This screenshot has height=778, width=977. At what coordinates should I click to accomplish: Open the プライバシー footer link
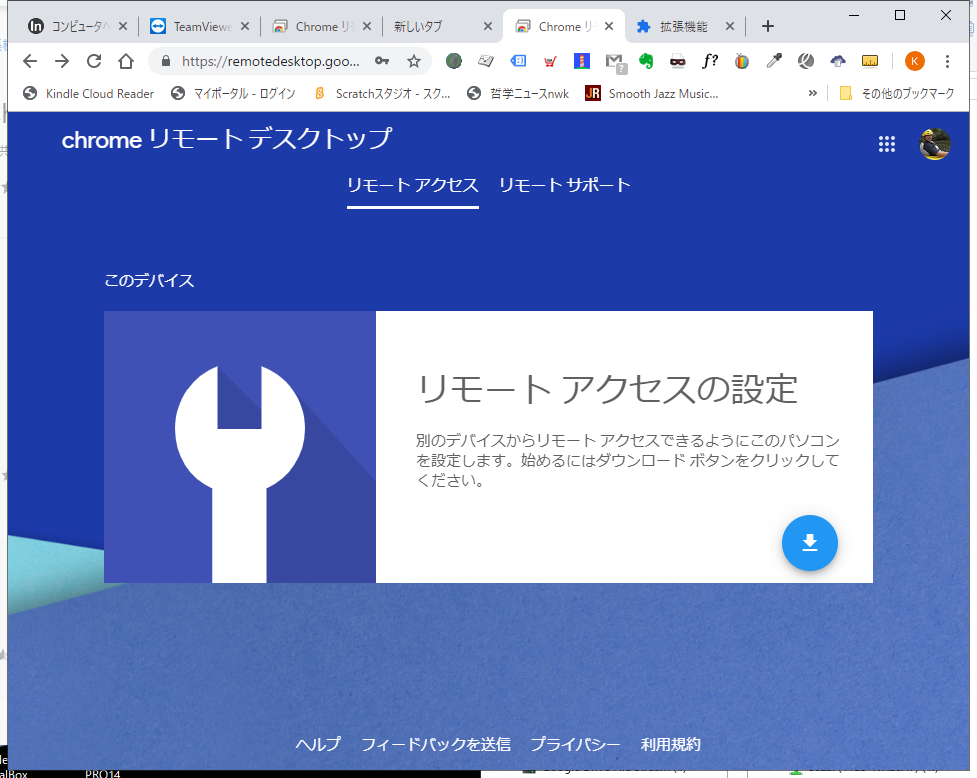click(x=576, y=744)
